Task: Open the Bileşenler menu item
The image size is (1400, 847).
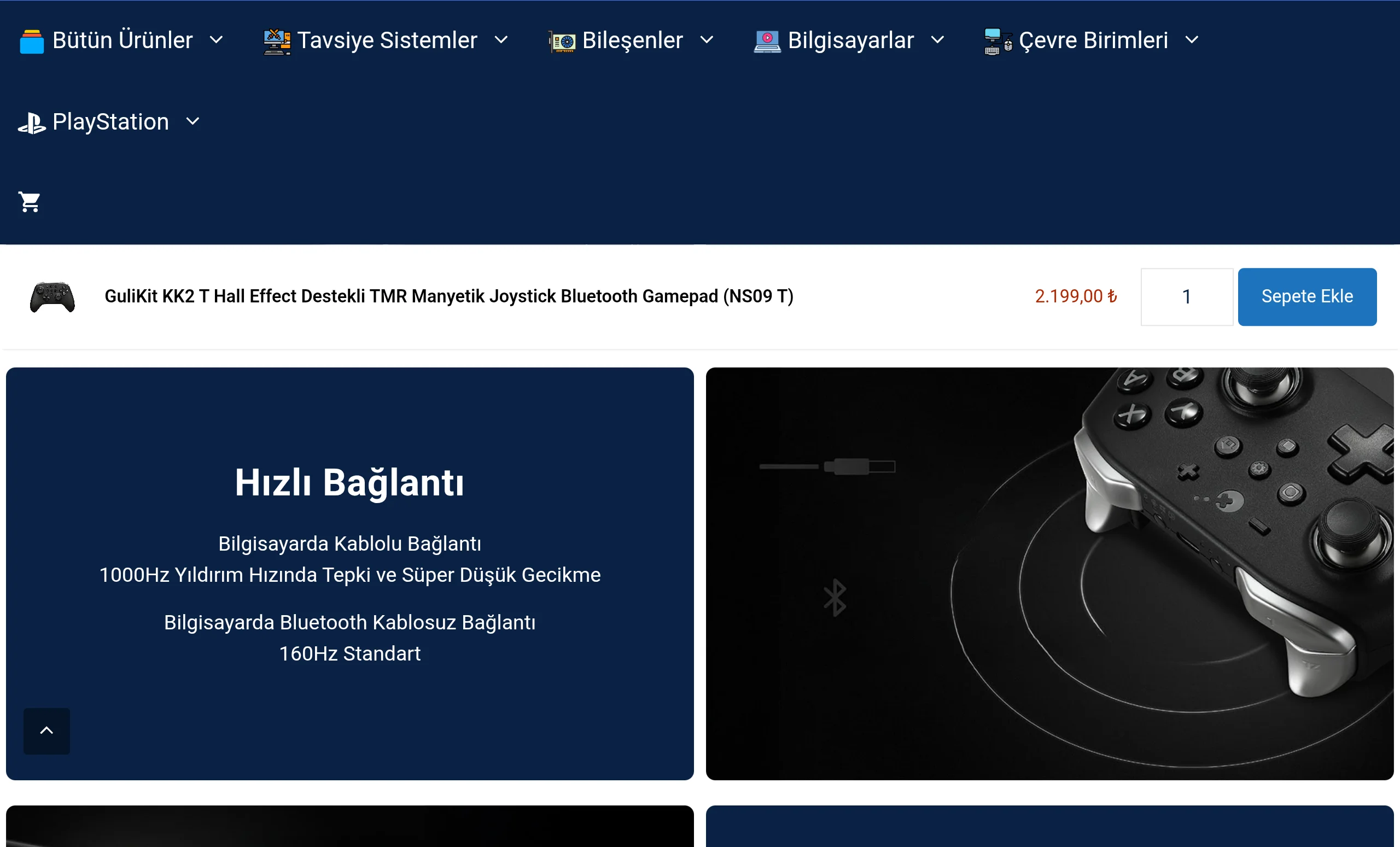Action: tap(632, 40)
